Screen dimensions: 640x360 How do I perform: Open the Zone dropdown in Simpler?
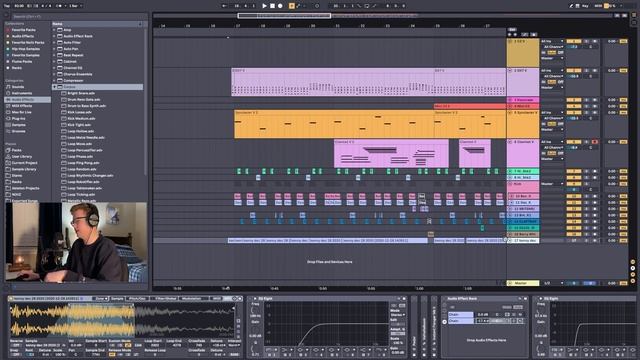tap(101, 299)
